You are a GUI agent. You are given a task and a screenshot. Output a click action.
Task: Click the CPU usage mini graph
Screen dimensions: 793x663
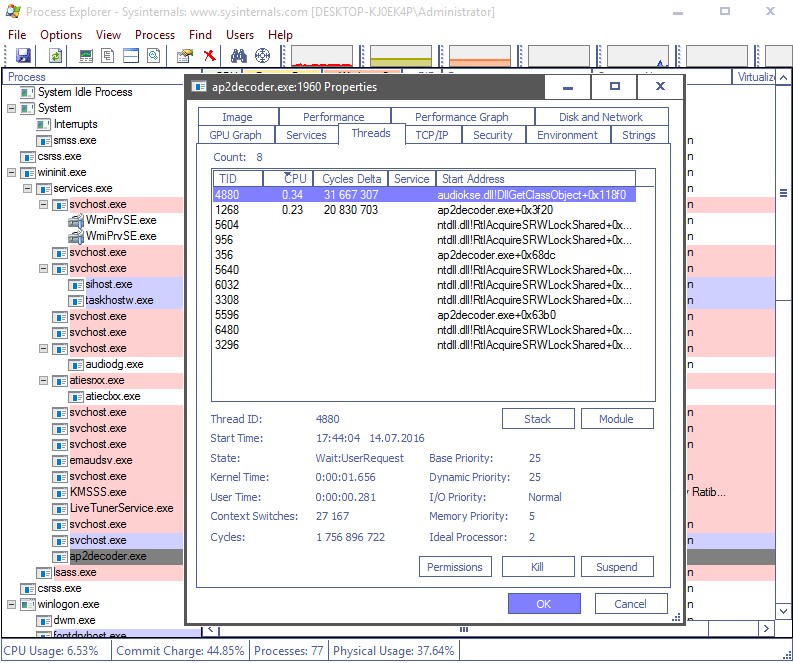tap(322, 56)
